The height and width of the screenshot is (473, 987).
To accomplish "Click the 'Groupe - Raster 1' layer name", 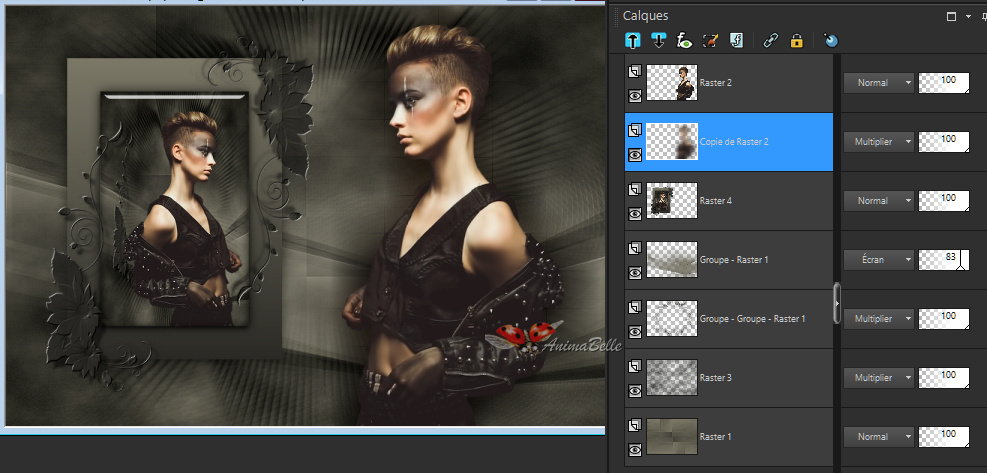I will tap(734, 259).
